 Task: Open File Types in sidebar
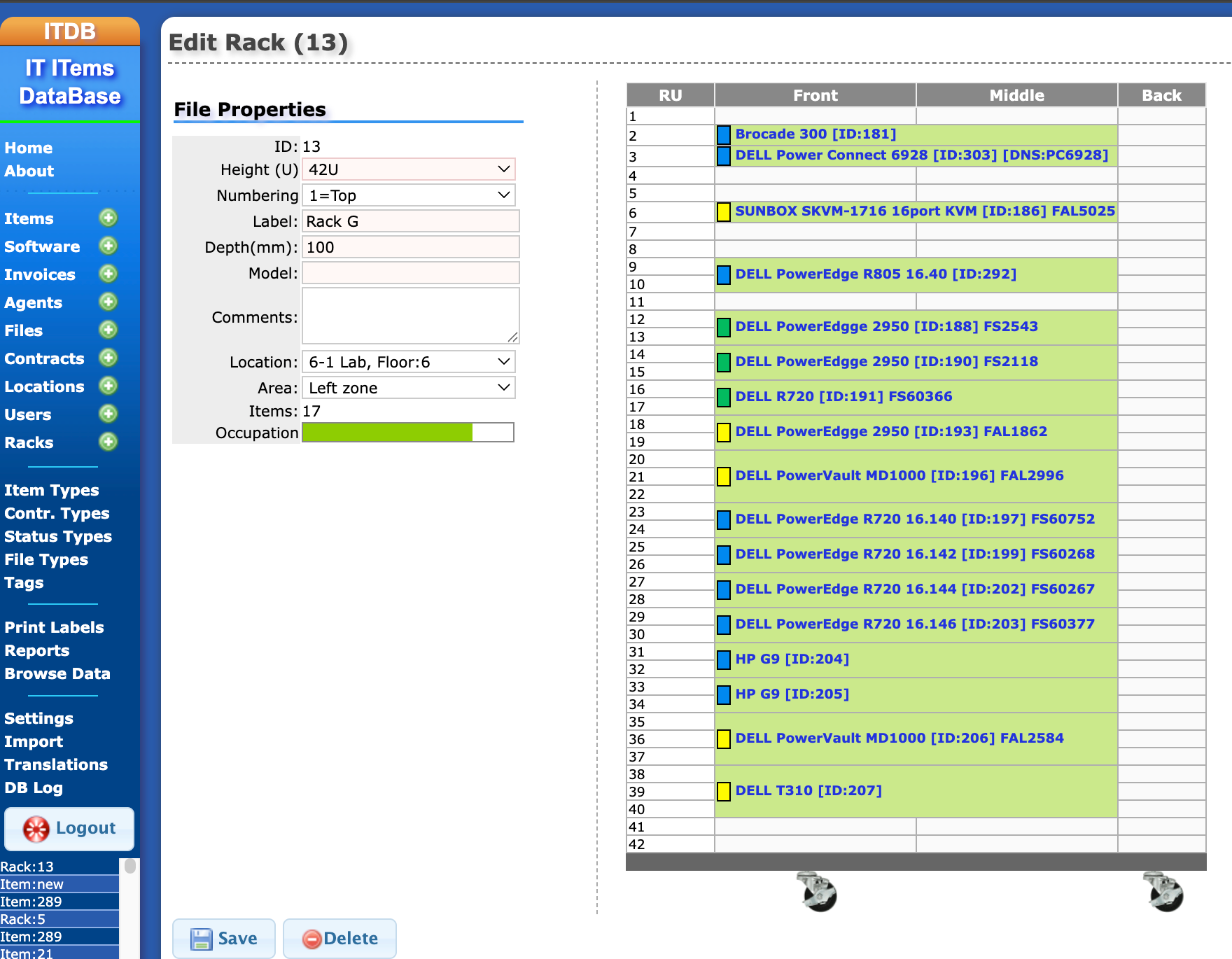pyautogui.click(x=46, y=559)
